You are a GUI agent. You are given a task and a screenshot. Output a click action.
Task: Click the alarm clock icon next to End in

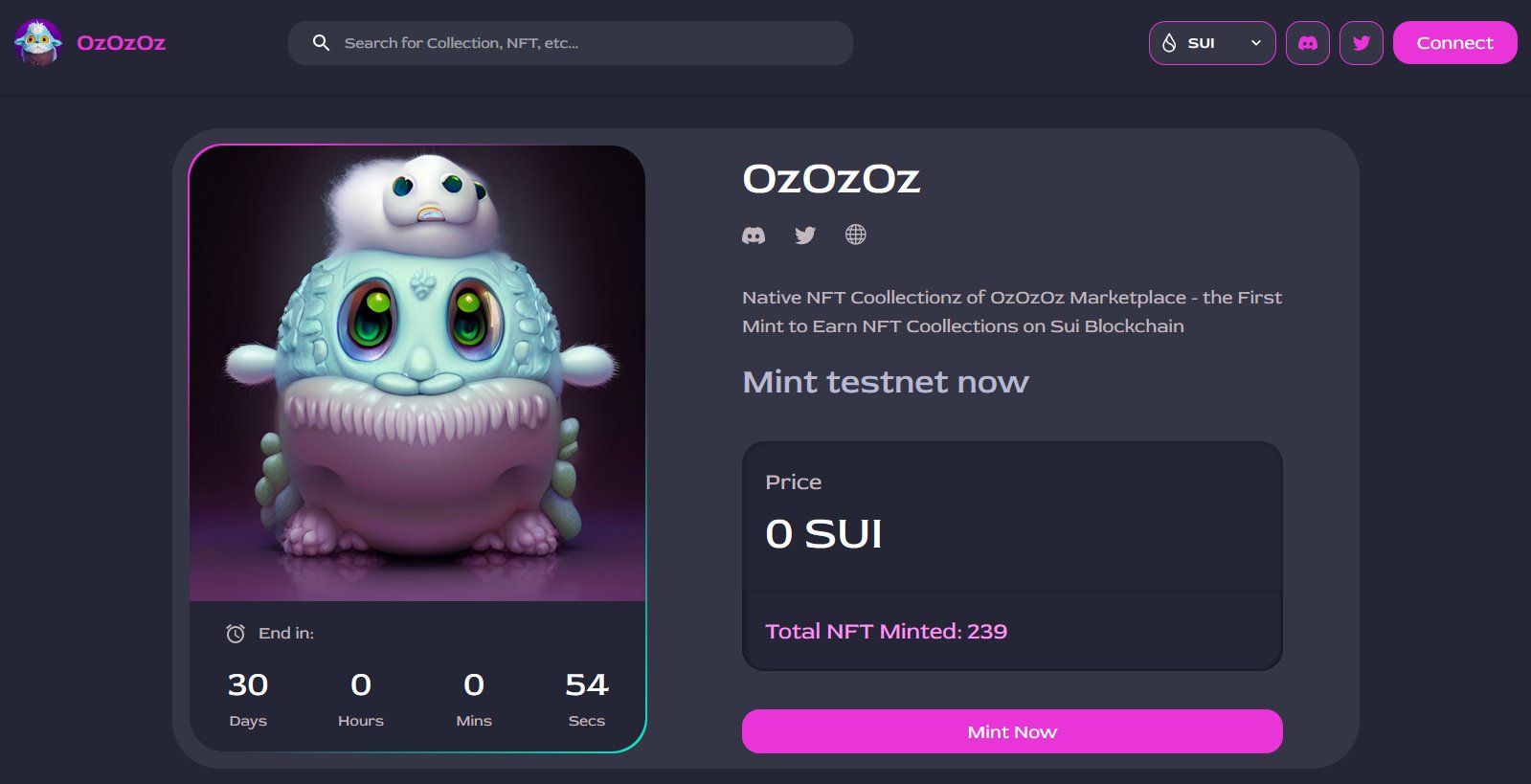[236, 633]
